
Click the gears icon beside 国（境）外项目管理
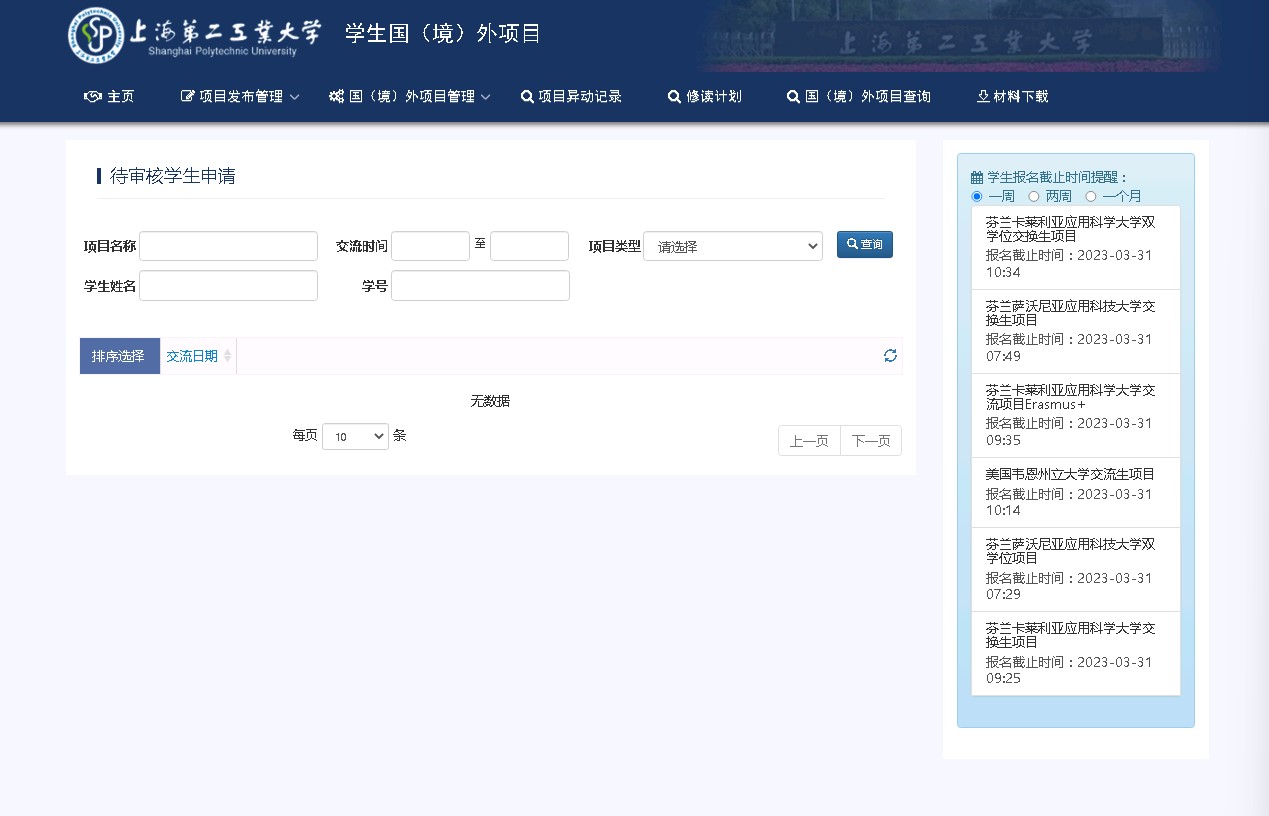point(336,97)
